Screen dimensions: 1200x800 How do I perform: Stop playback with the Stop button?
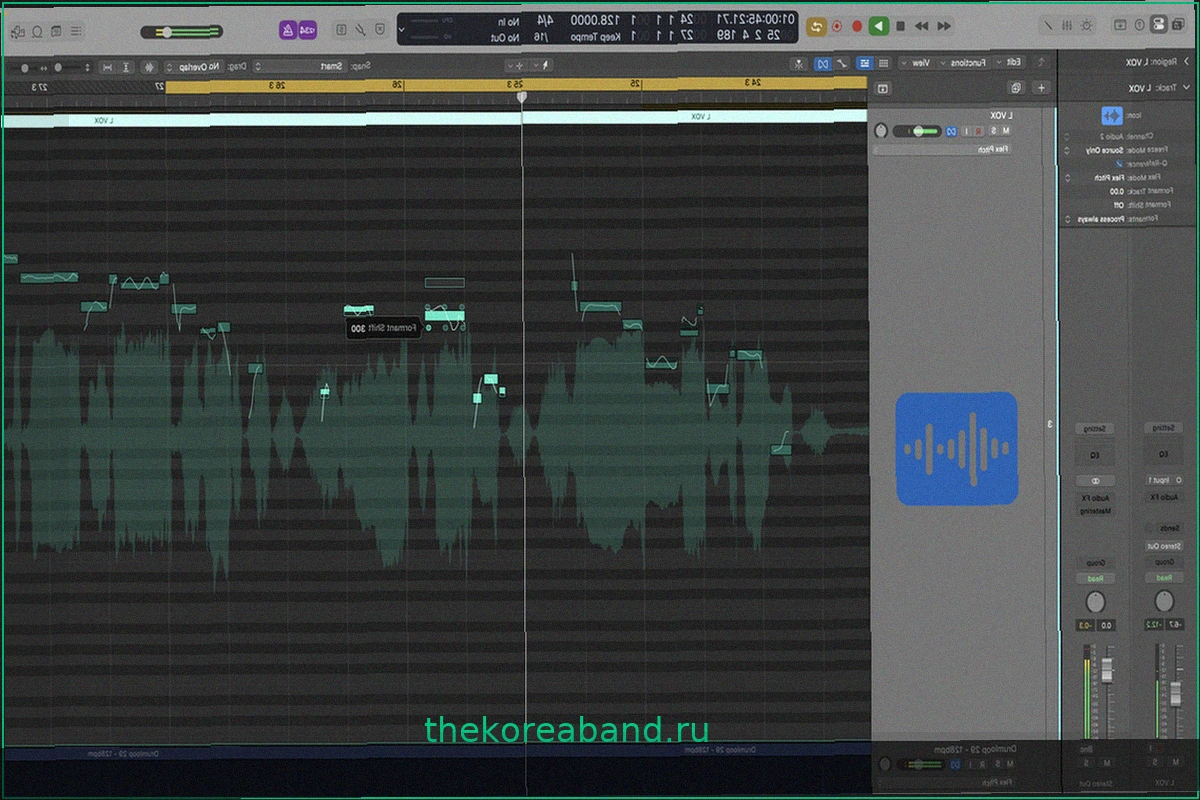click(x=900, y=26)
